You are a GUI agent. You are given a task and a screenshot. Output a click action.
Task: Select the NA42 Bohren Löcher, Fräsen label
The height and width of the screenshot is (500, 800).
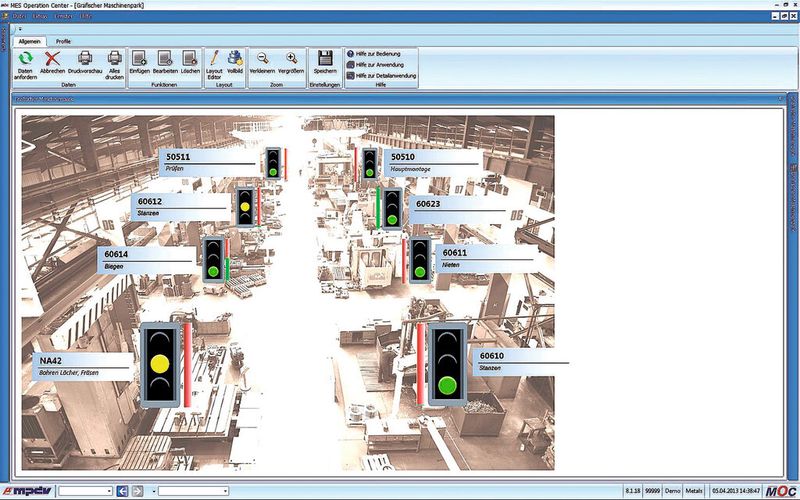click(x=84, y=366)
